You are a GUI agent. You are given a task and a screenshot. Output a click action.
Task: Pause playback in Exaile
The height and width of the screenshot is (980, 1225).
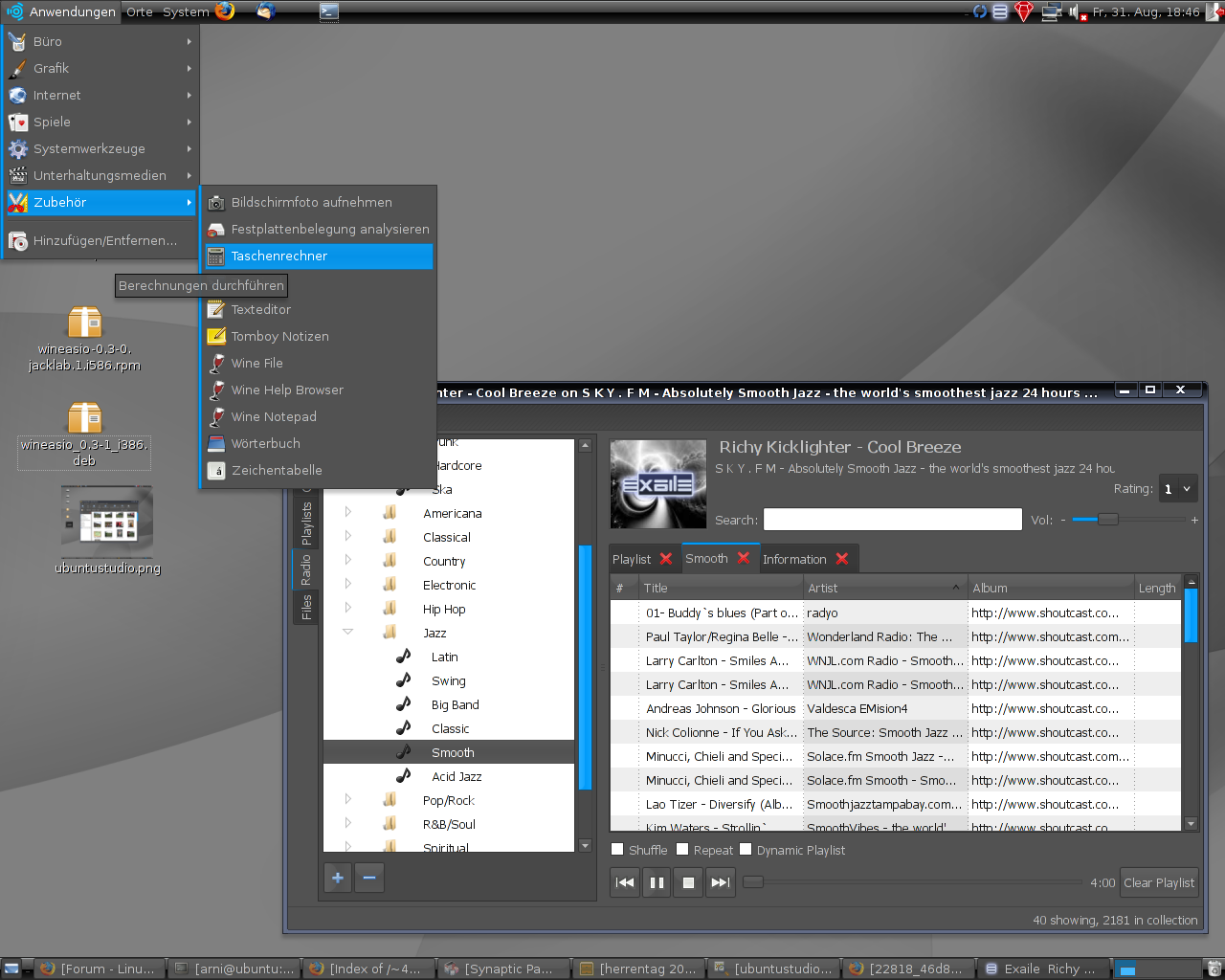(657, 882)
